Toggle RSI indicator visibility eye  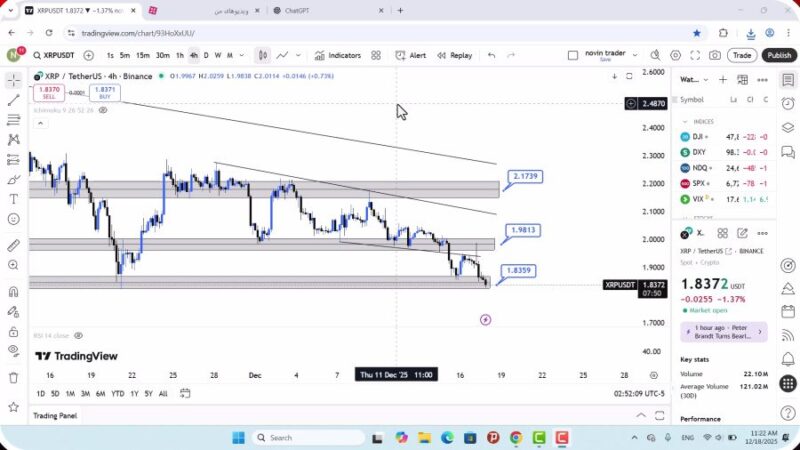(x=78, y=336)
